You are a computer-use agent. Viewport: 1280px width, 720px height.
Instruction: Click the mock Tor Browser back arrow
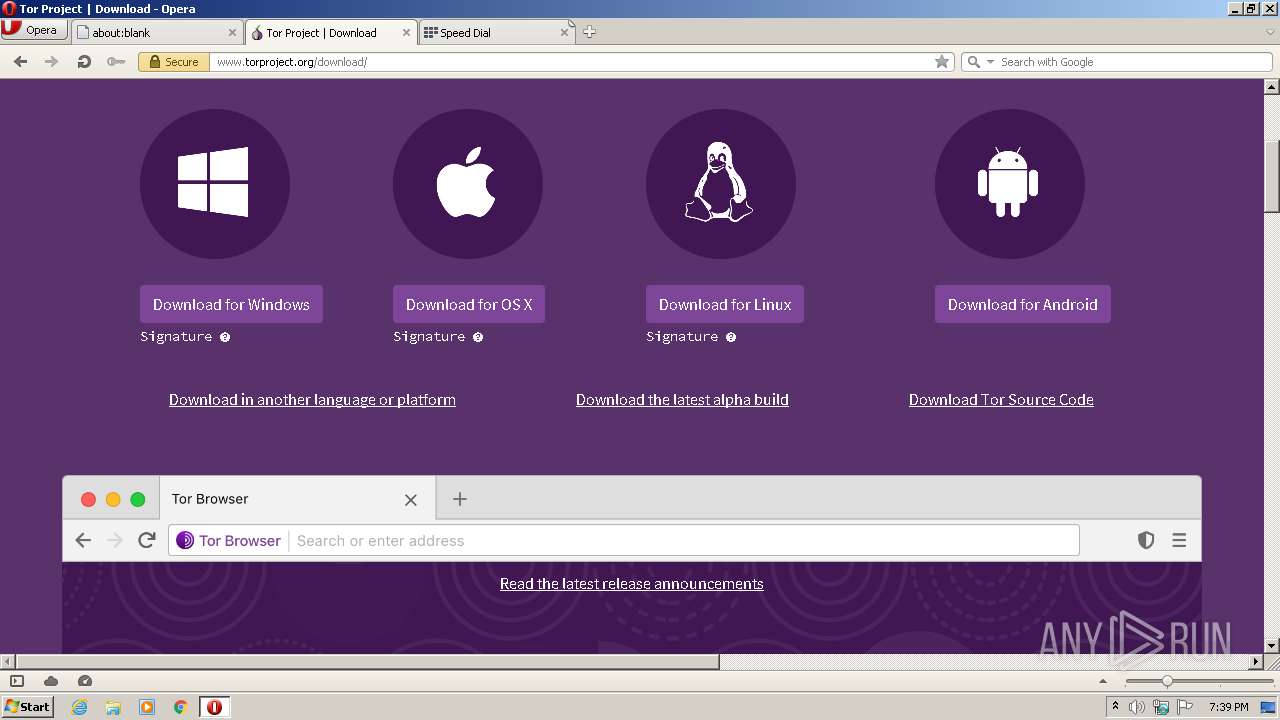pyautogui.click(x=83, y=540)
